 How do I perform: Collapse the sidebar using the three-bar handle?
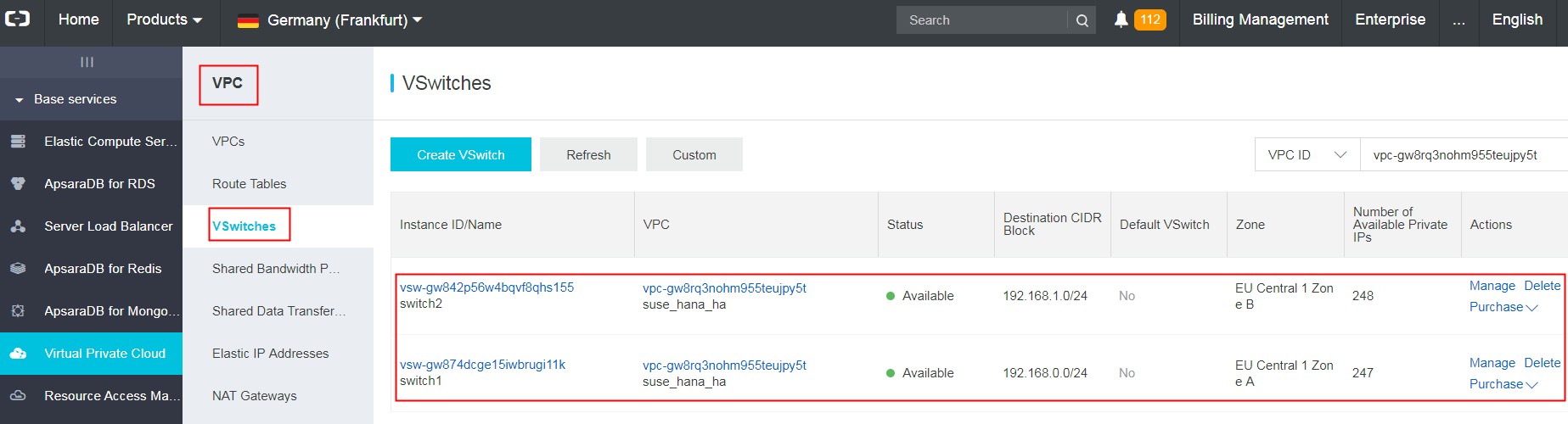click(87, 62)
